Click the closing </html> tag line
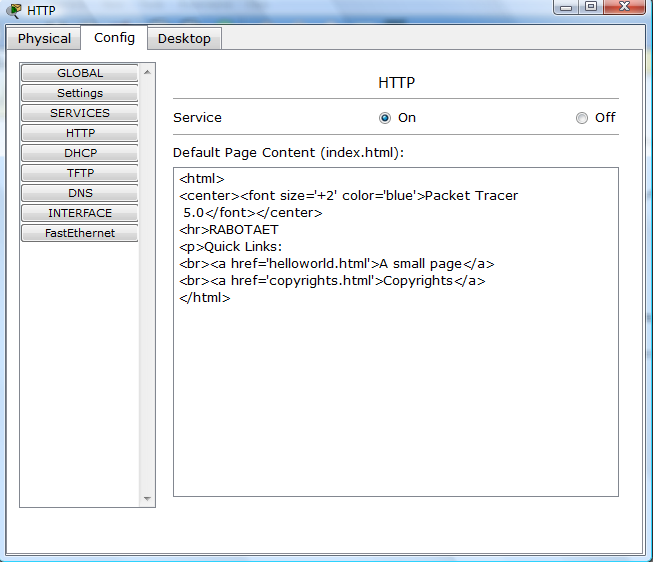Image resolution: width=653 pixels, height=562 pixels. pyautogui.click(x=204, y=298)
